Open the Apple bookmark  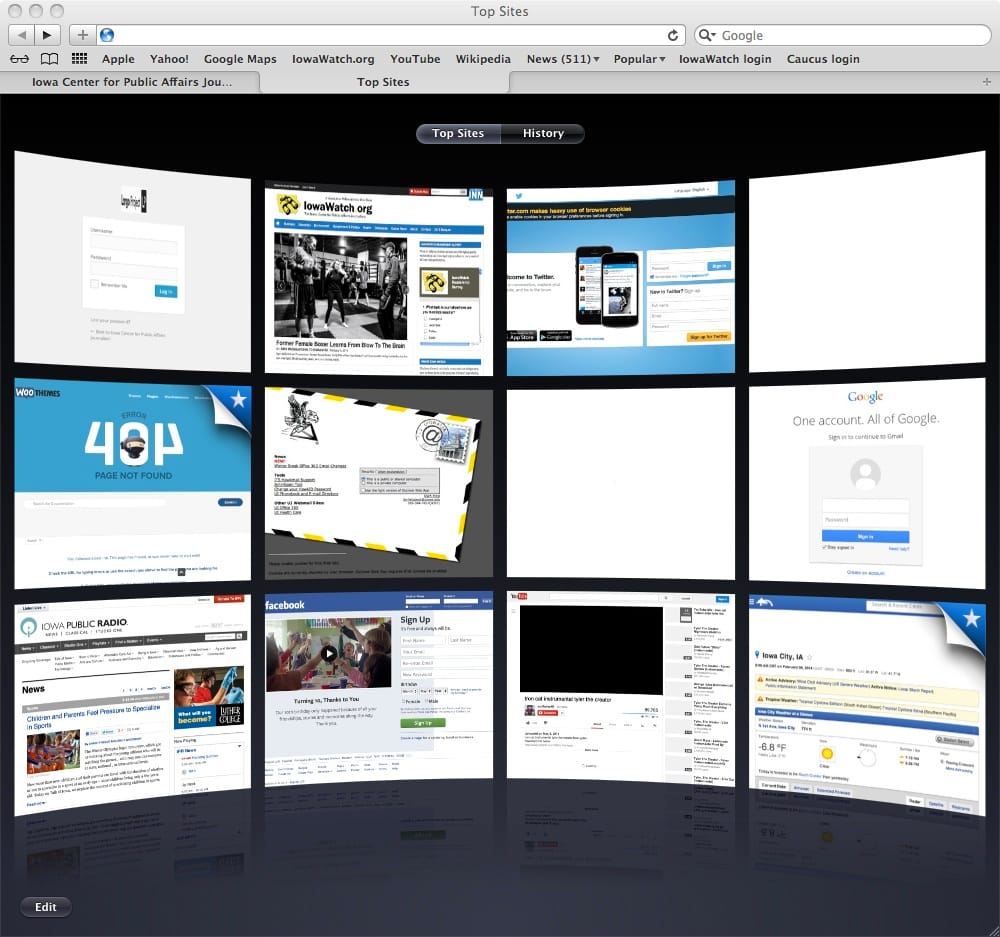pyautogui.click(x=118, y=59)
